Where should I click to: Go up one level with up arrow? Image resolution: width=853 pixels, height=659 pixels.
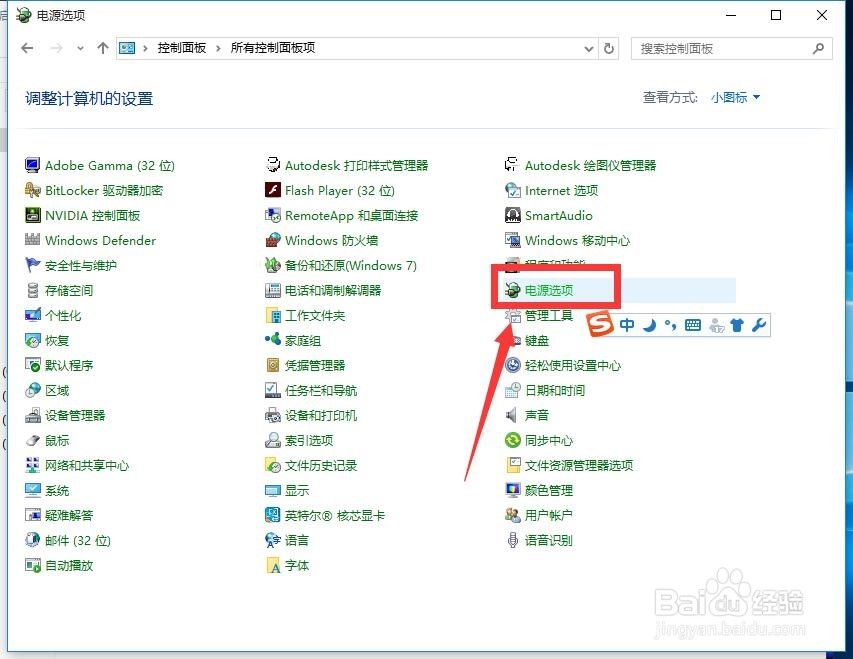(103, 48)
